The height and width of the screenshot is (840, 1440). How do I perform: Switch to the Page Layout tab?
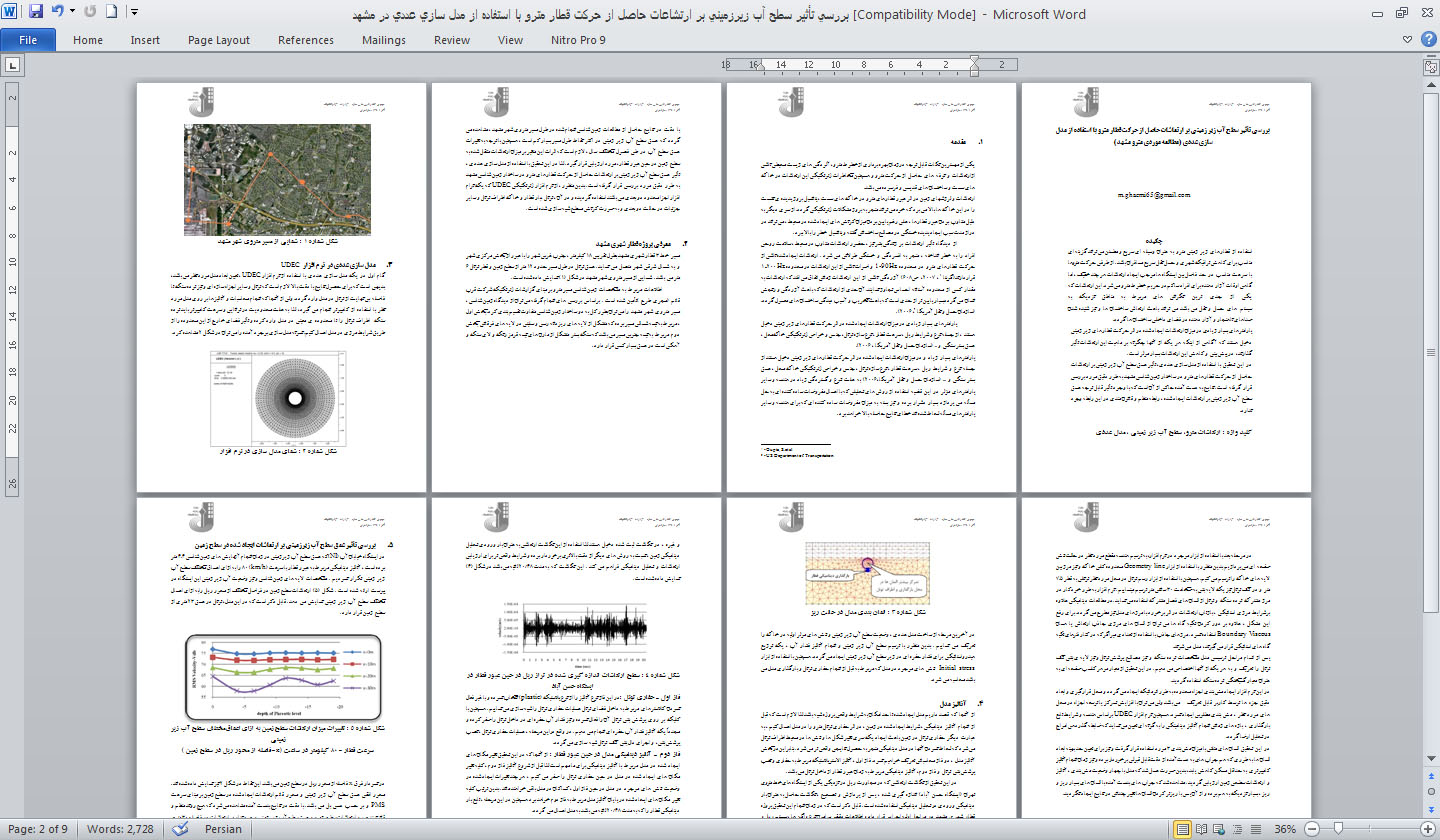(219, 40)
